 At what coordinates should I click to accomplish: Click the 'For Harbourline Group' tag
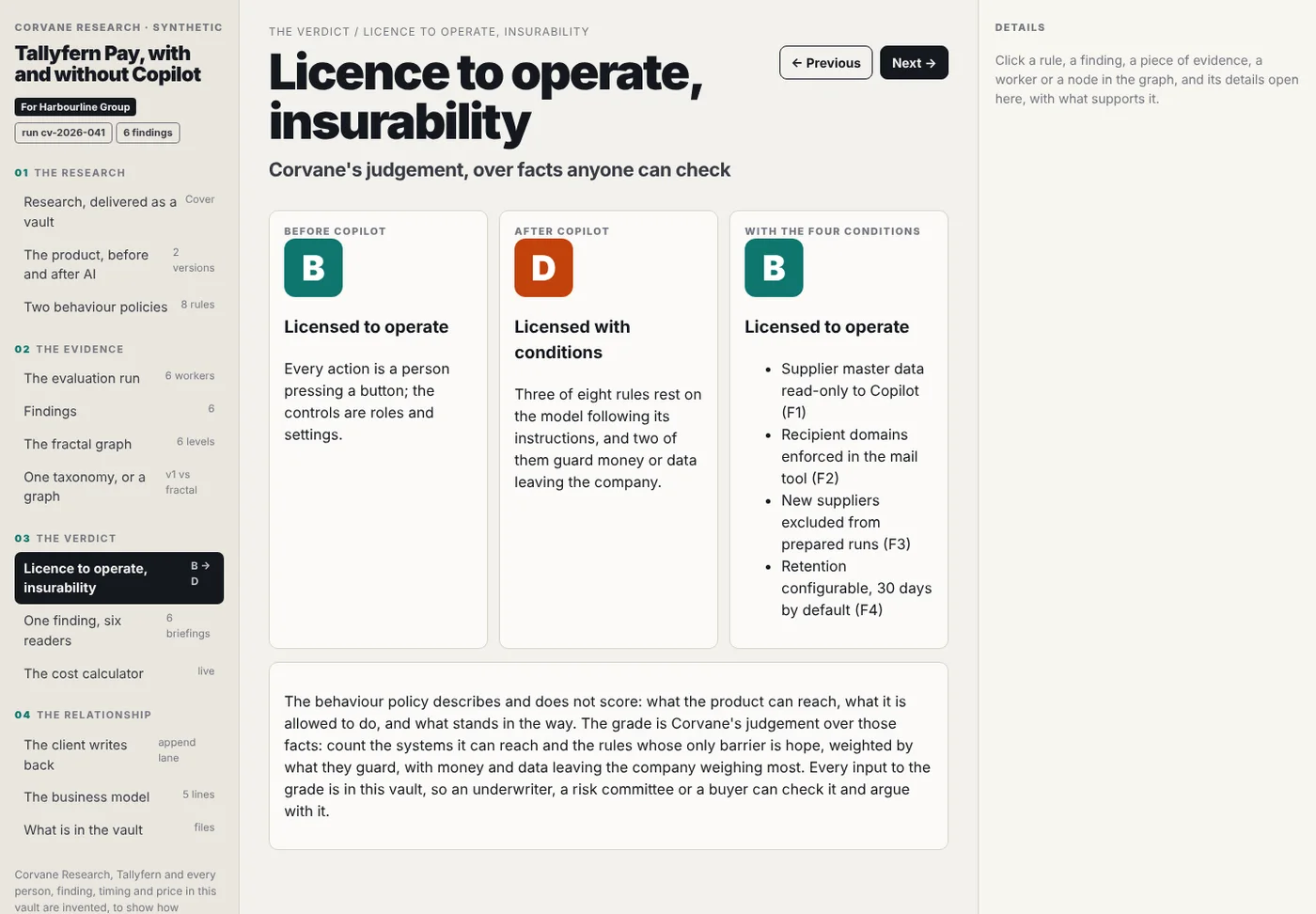[x=75, y=107]
